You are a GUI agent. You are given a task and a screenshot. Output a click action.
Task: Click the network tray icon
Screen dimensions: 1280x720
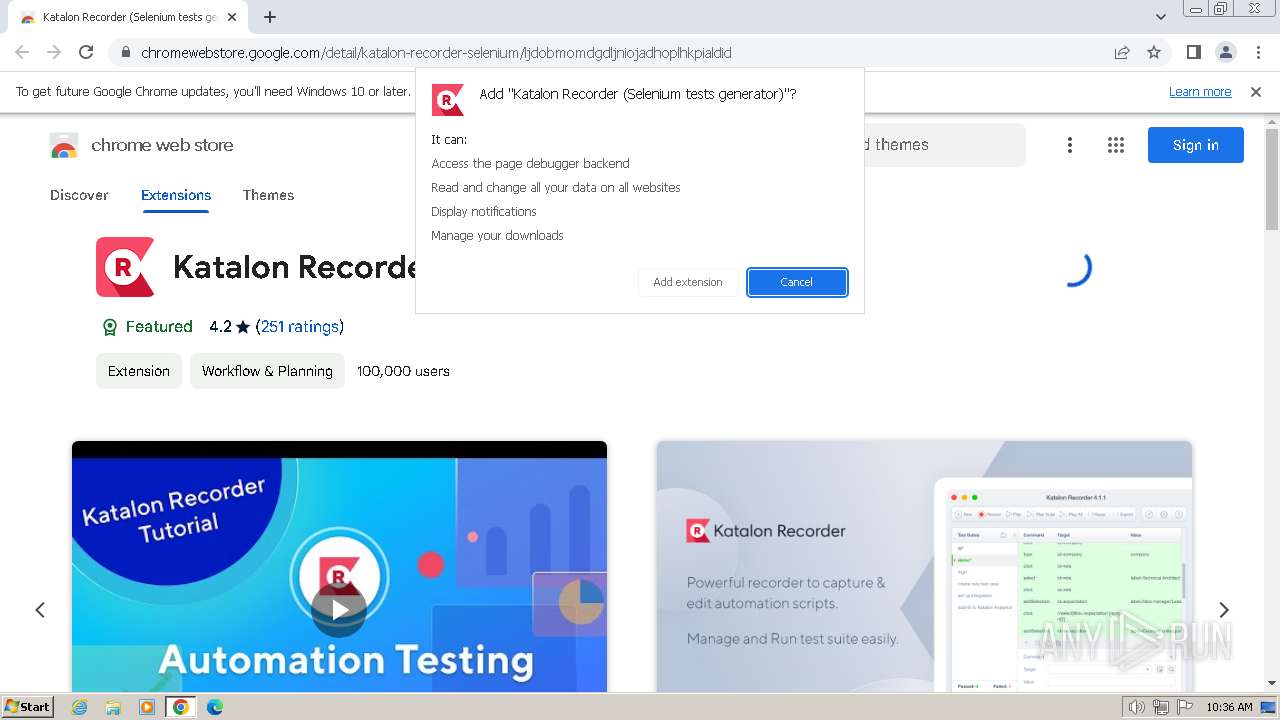click(1161, 707)
